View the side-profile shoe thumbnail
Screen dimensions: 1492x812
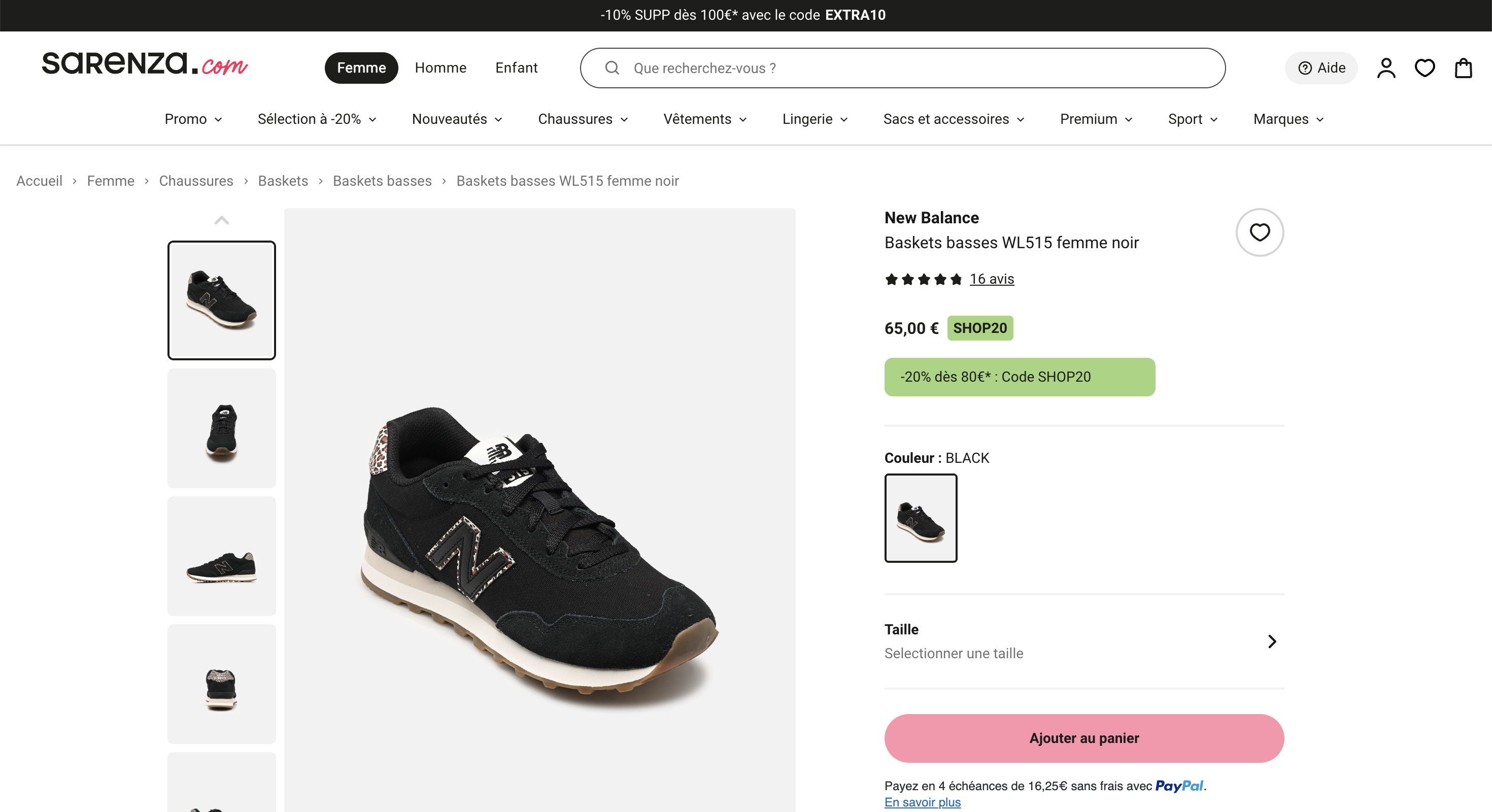click(x=222, y=556)
